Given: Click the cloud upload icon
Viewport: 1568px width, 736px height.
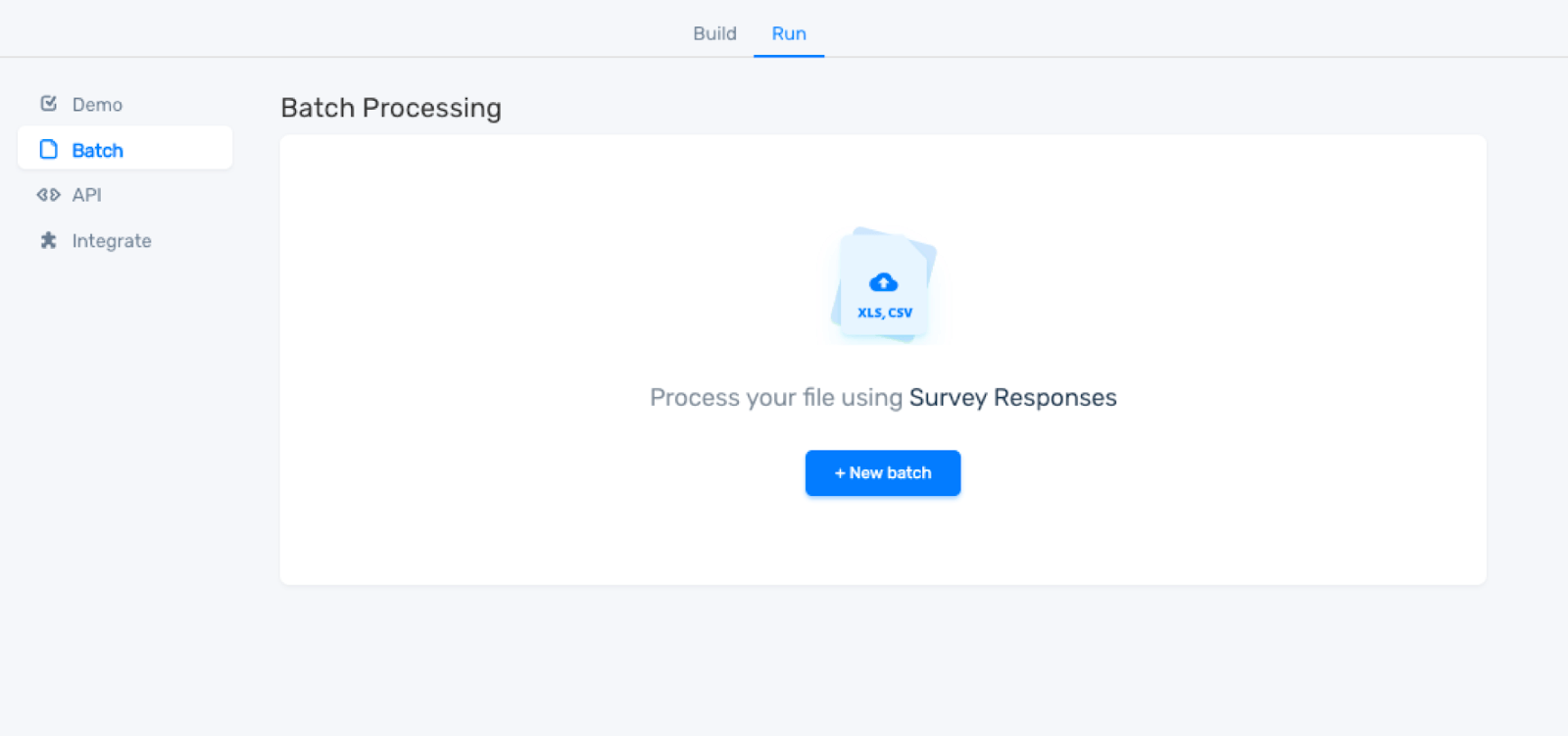Looking at the screenshot, I should 883,283.
